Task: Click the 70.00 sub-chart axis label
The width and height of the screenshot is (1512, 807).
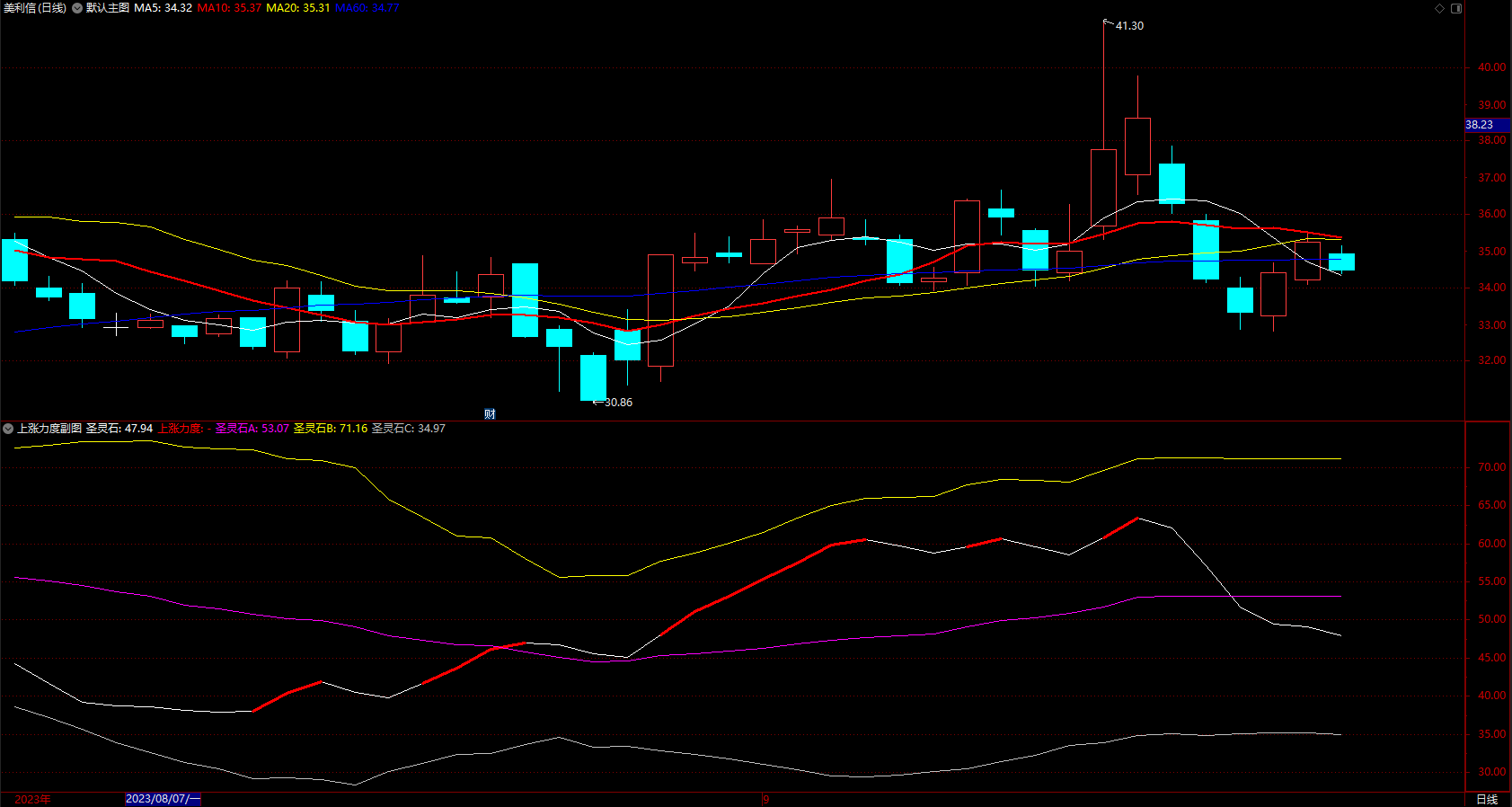Action: pyautogui.click(x=1492, y=467)
